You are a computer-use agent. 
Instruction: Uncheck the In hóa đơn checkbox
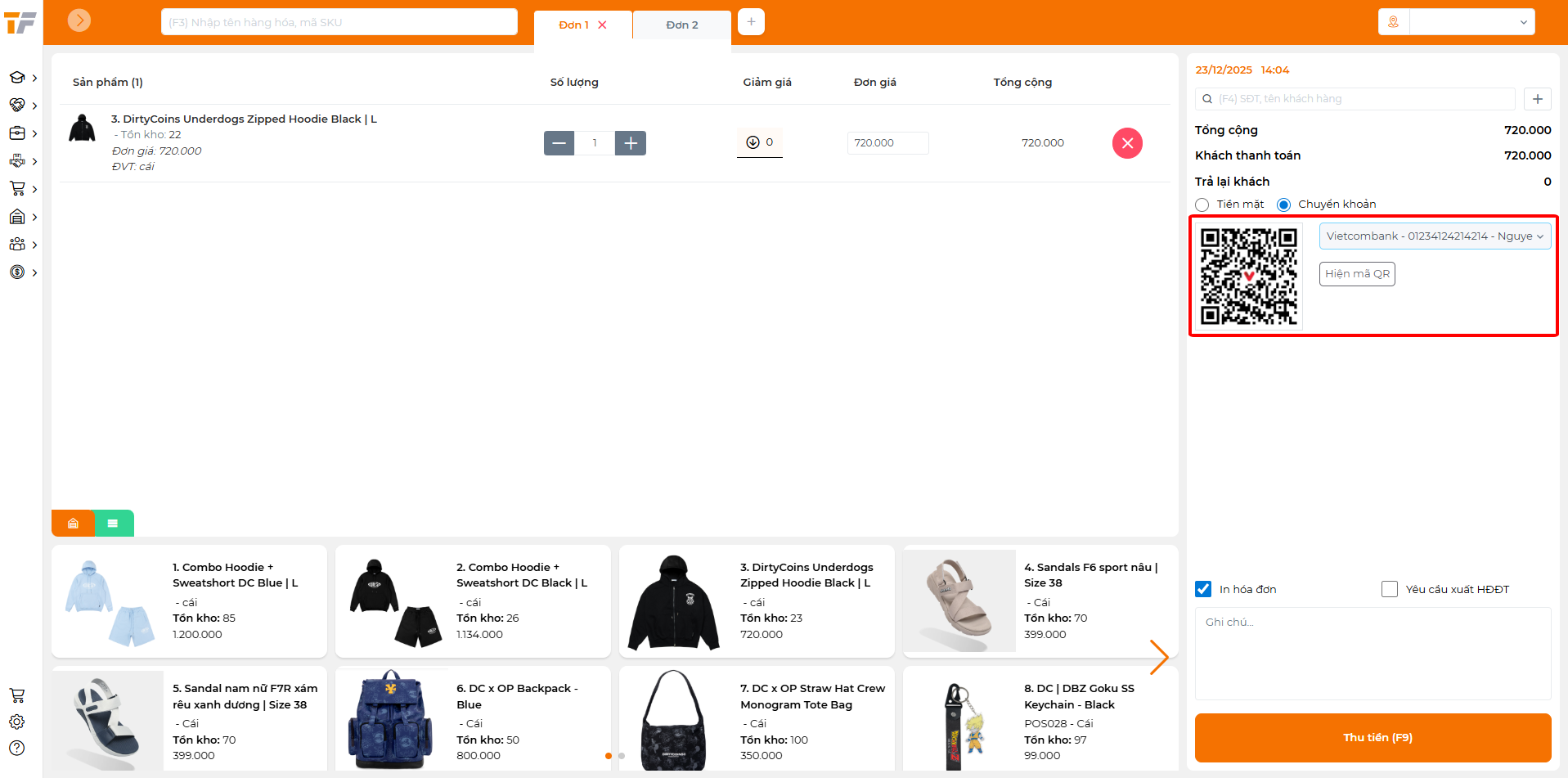1203,589
